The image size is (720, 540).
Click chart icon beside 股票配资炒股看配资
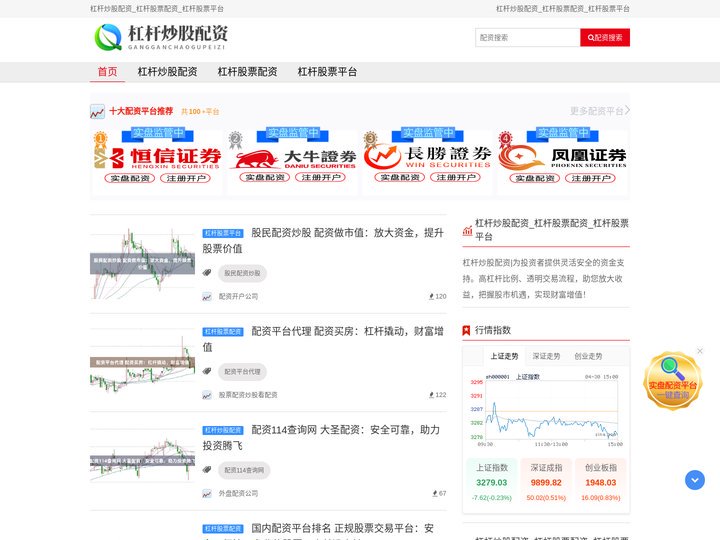(207, 395)
